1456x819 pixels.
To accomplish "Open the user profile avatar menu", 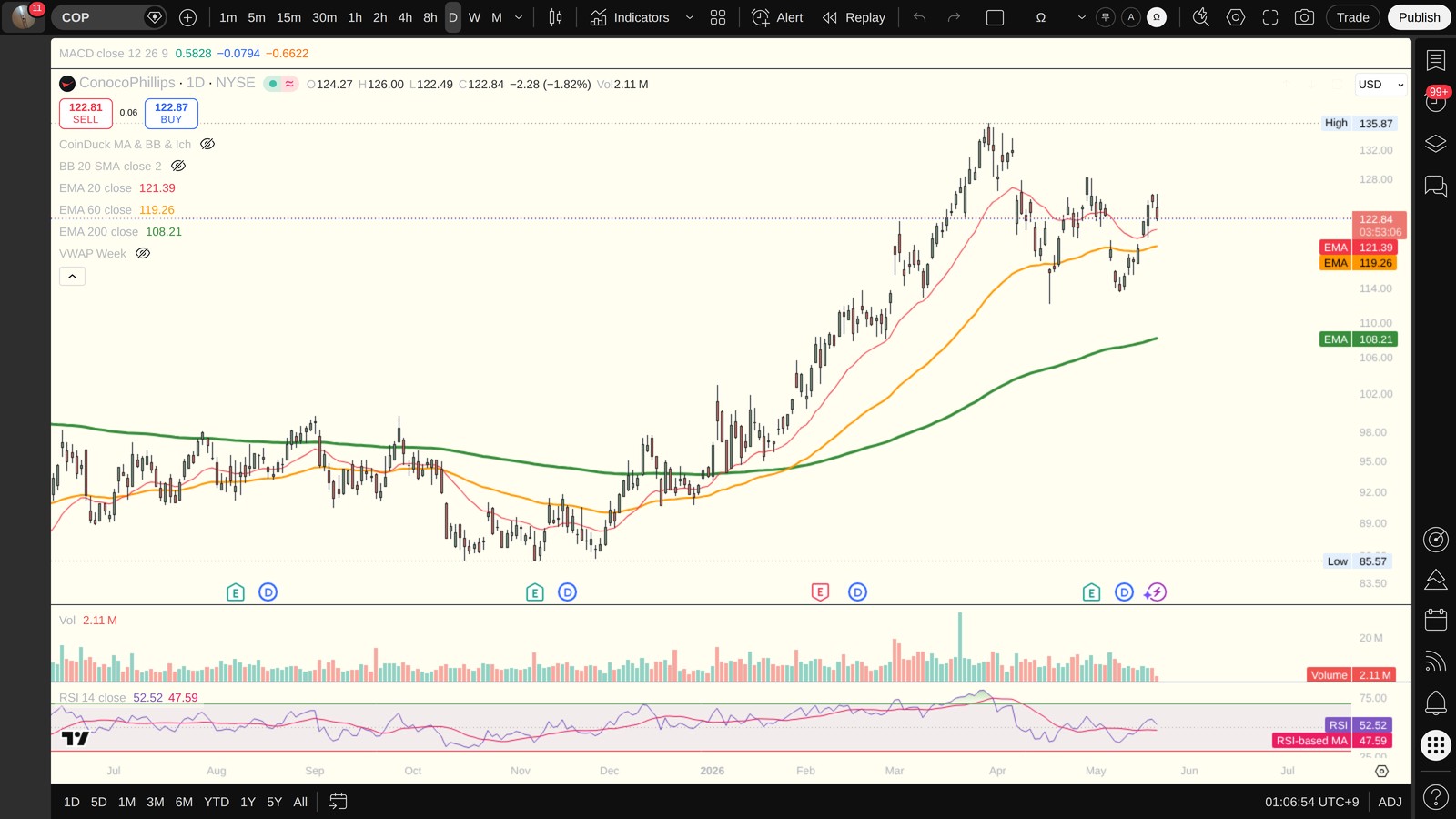I will pyautogui.click(x=24, y=17).
